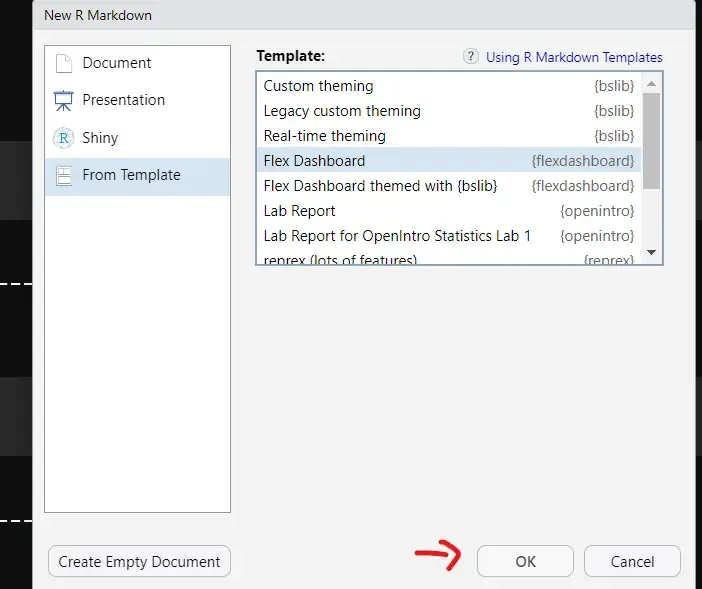702x589 pixels.
Task: Click the Cancel button
Action: (632, 562)
